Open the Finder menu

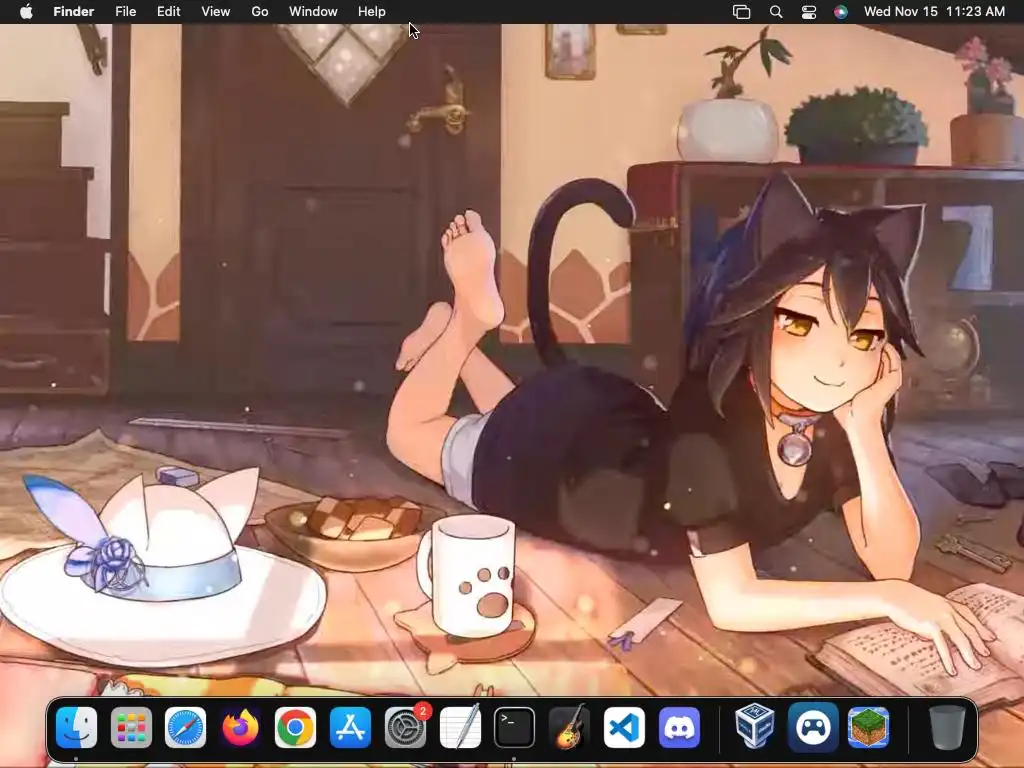74,12
